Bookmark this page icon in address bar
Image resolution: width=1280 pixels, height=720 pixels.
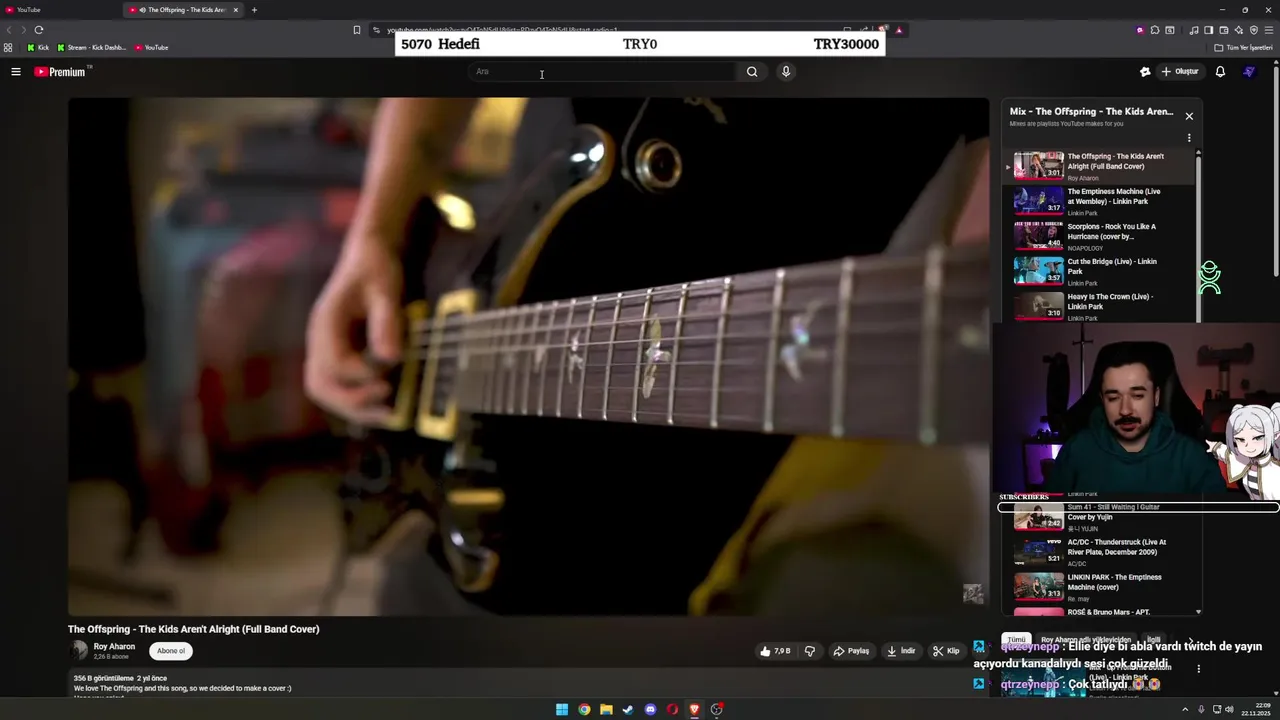click(x=357, y=30)
